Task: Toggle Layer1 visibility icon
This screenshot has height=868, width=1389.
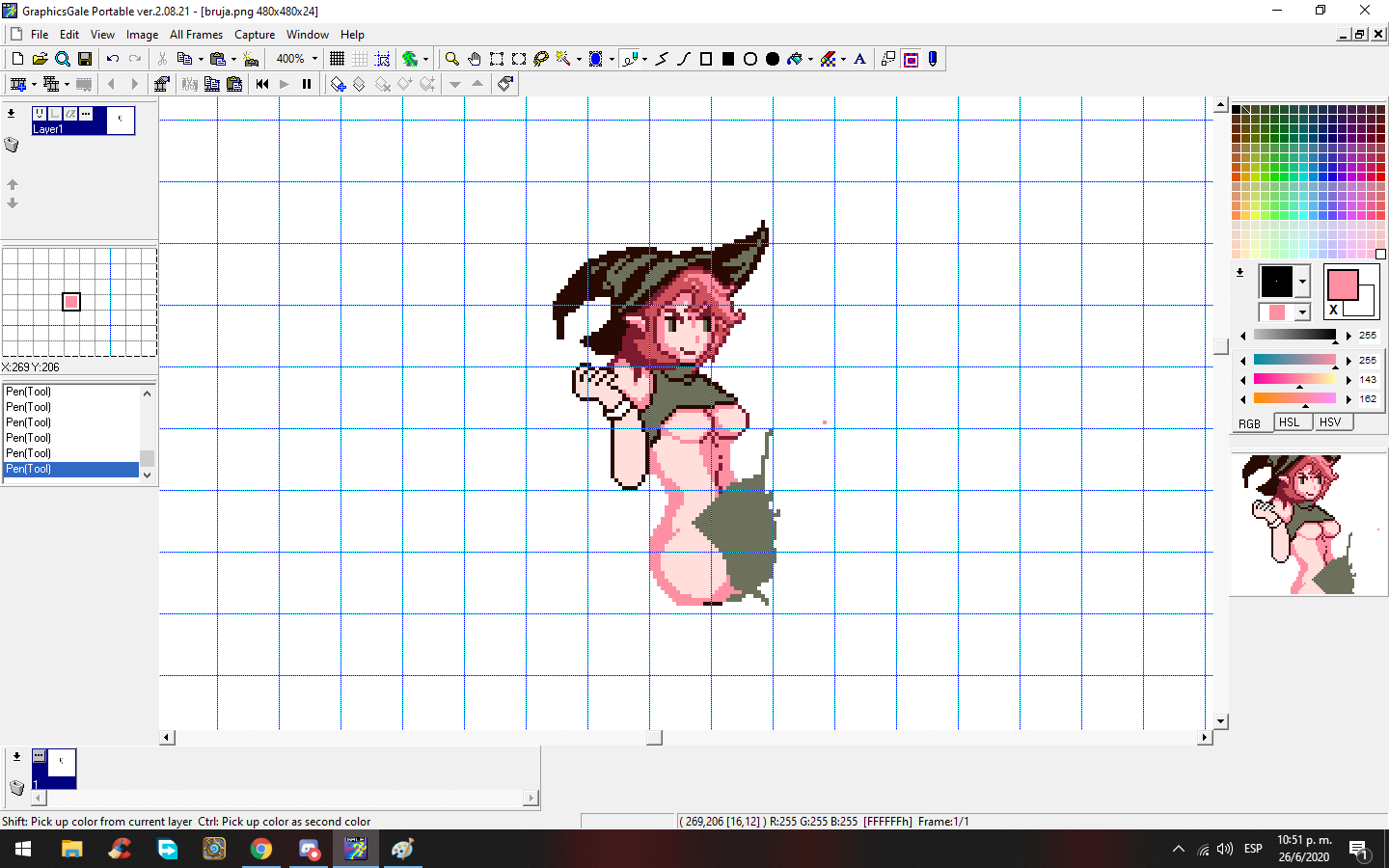Action: pos(40,114)
